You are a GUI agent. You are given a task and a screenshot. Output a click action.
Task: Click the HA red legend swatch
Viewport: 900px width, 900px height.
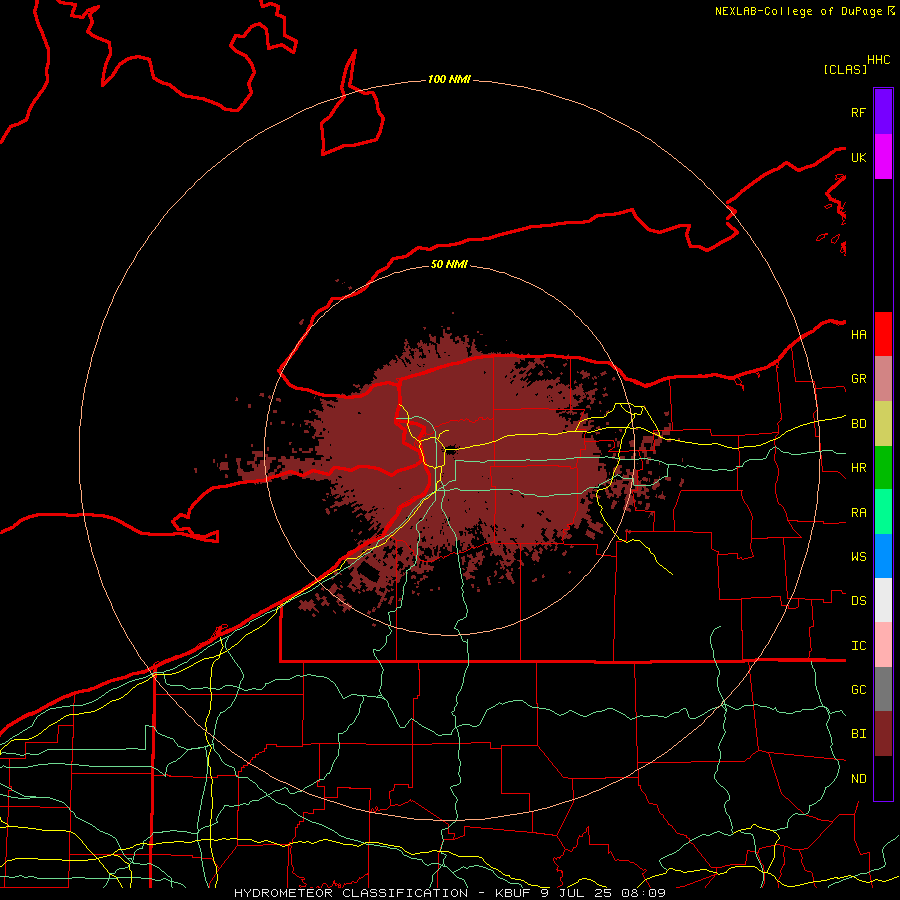pyautogui.click(x=883, y=334)
